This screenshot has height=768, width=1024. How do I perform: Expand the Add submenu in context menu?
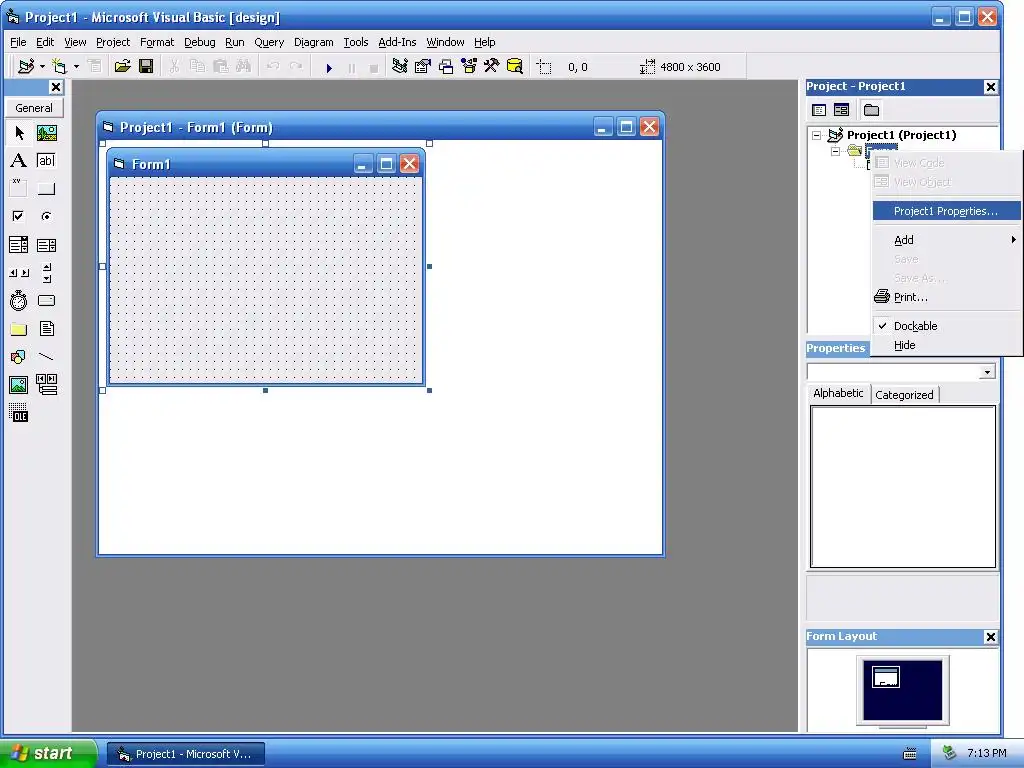coord(947,240)
